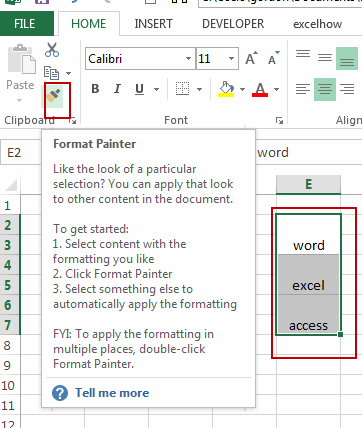Click the Cut scissors icon

pyautogui.click(x=52, y=49)
